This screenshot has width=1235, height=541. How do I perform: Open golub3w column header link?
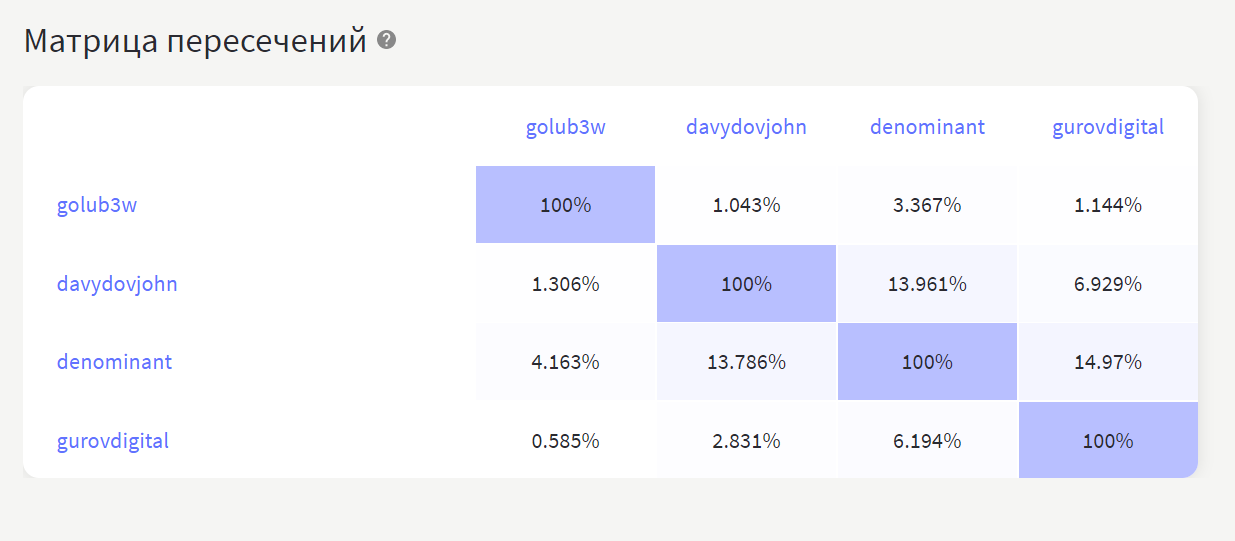pyautogui.click(x=566, y=127)
